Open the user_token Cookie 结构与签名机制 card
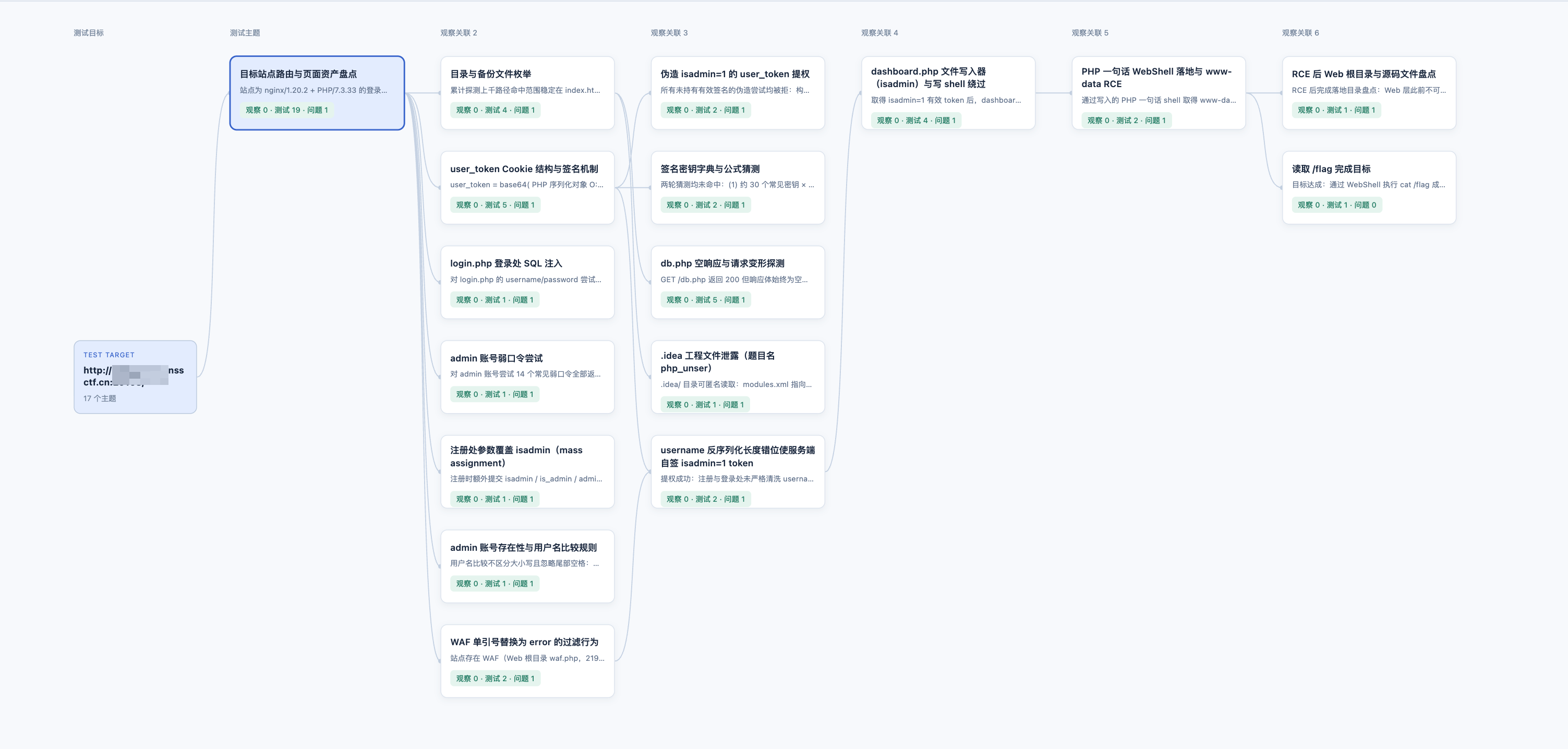 [x=527, y=187]
